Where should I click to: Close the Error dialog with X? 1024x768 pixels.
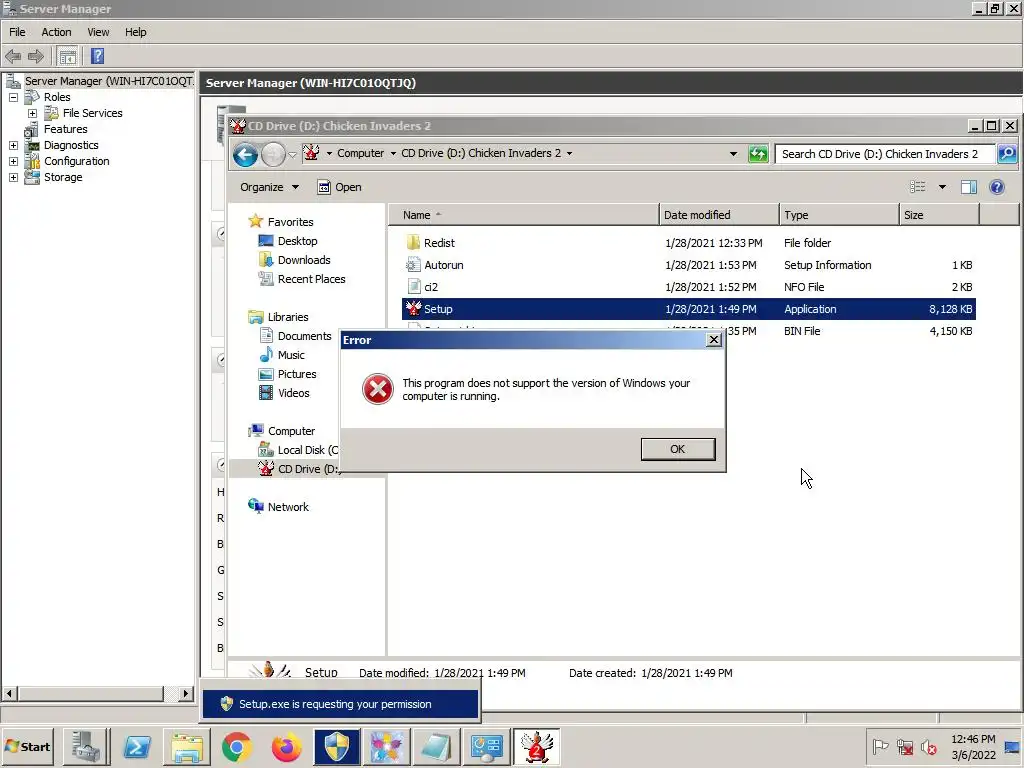tap(714, 340)
